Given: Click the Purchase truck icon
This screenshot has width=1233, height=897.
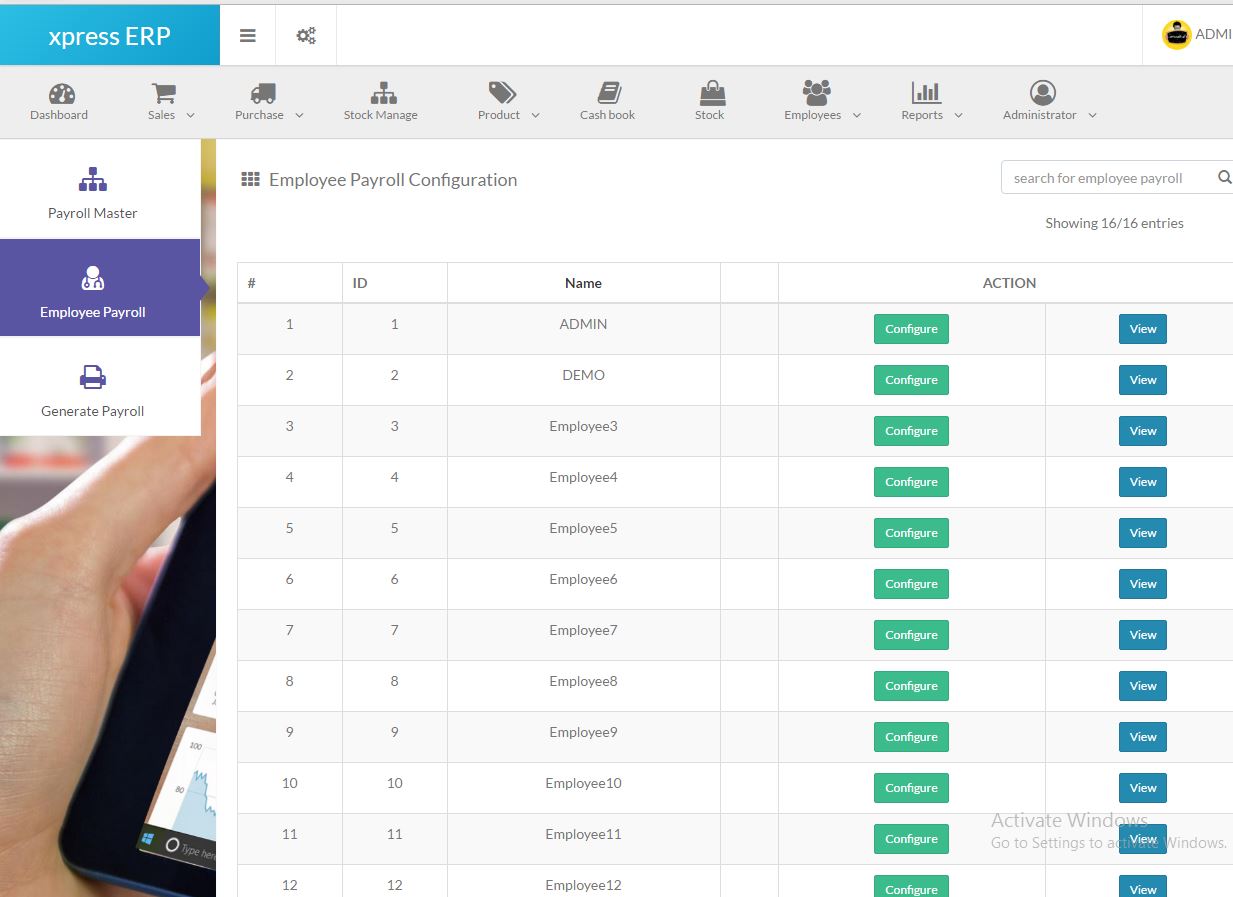Looking at the screenshot, I should tap(263, 93).
